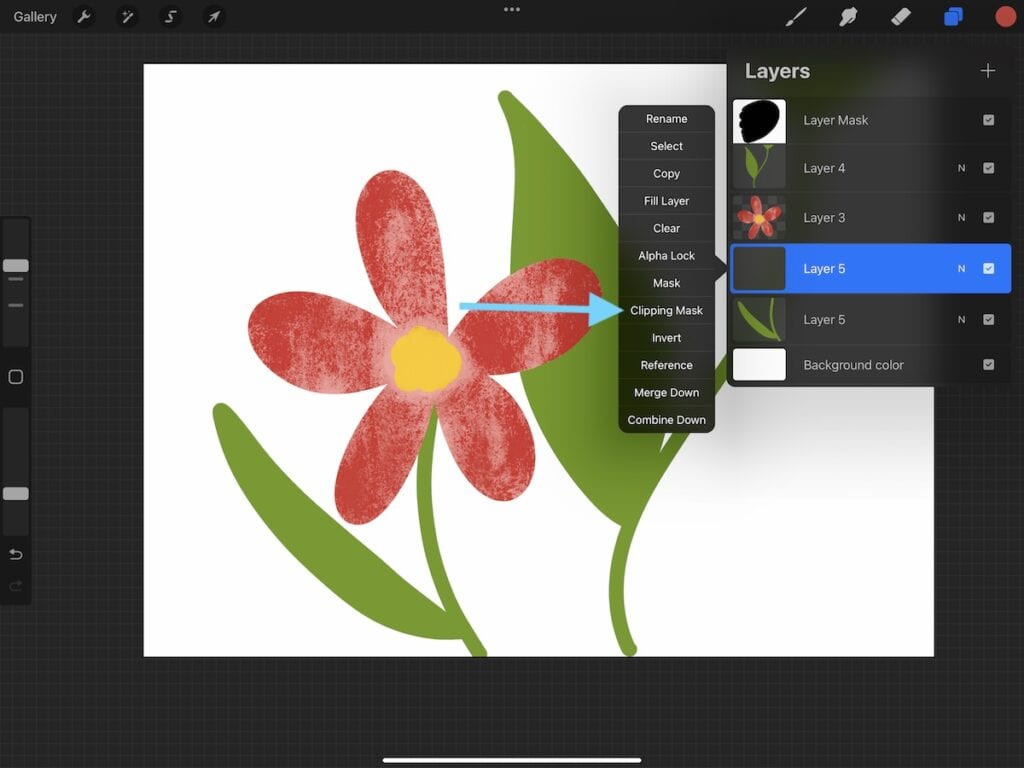Select Merge Down in layer menu
Image resolution: width=1024 pixels, height=768 pixels.
[666, 393]
